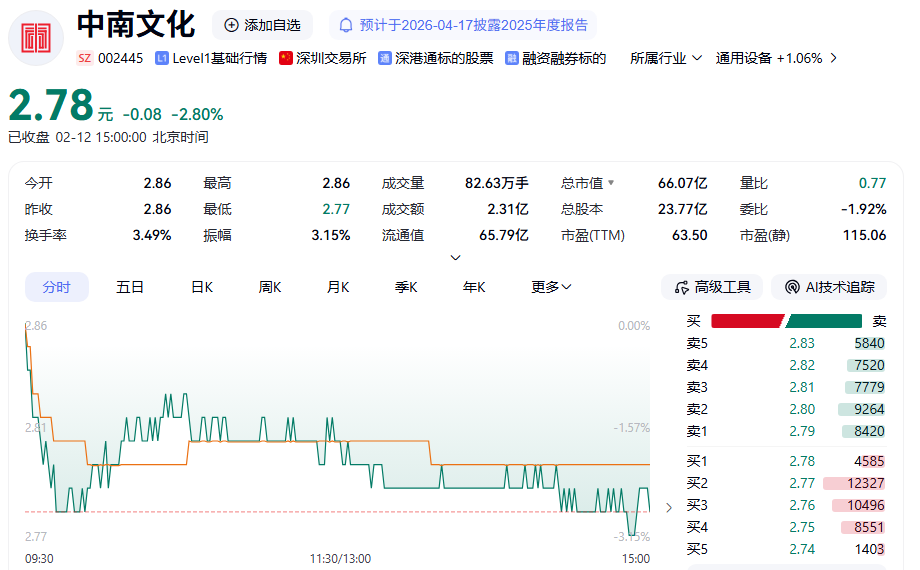Click the L1 Level1基础行情 badge icon
The width and height of the screenshot is (920, 570).
pos(162,58)
